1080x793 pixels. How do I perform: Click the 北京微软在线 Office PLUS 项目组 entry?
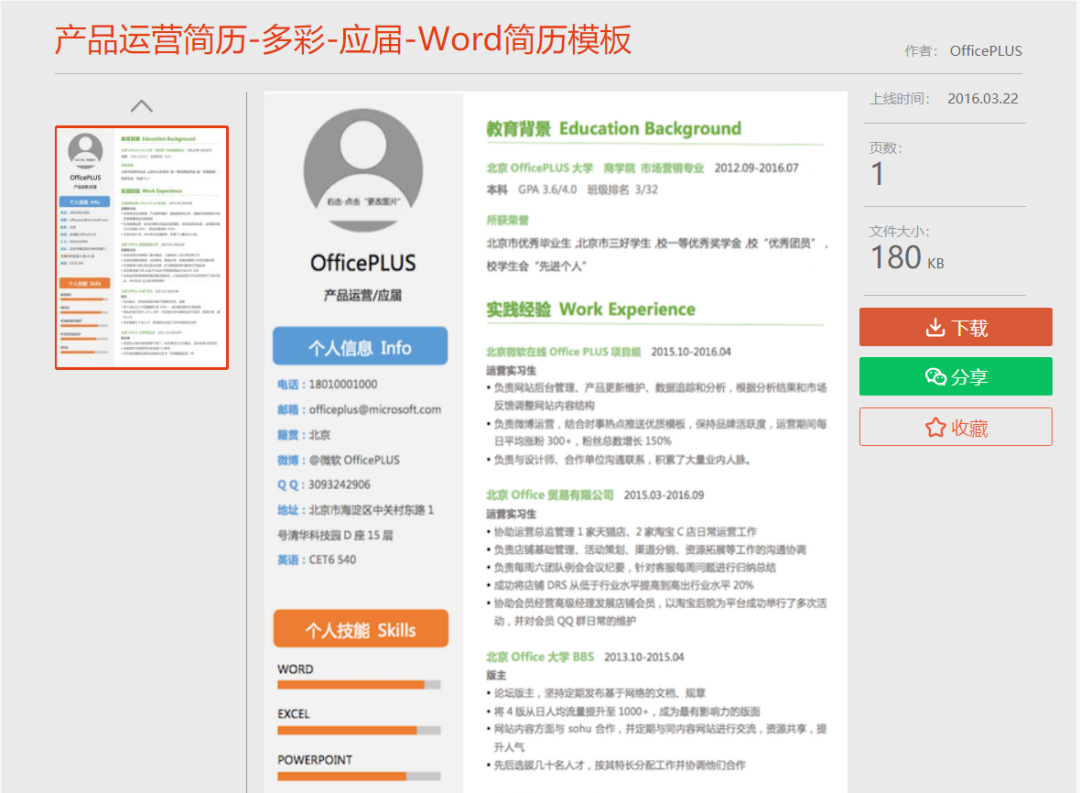click(563, 352)
